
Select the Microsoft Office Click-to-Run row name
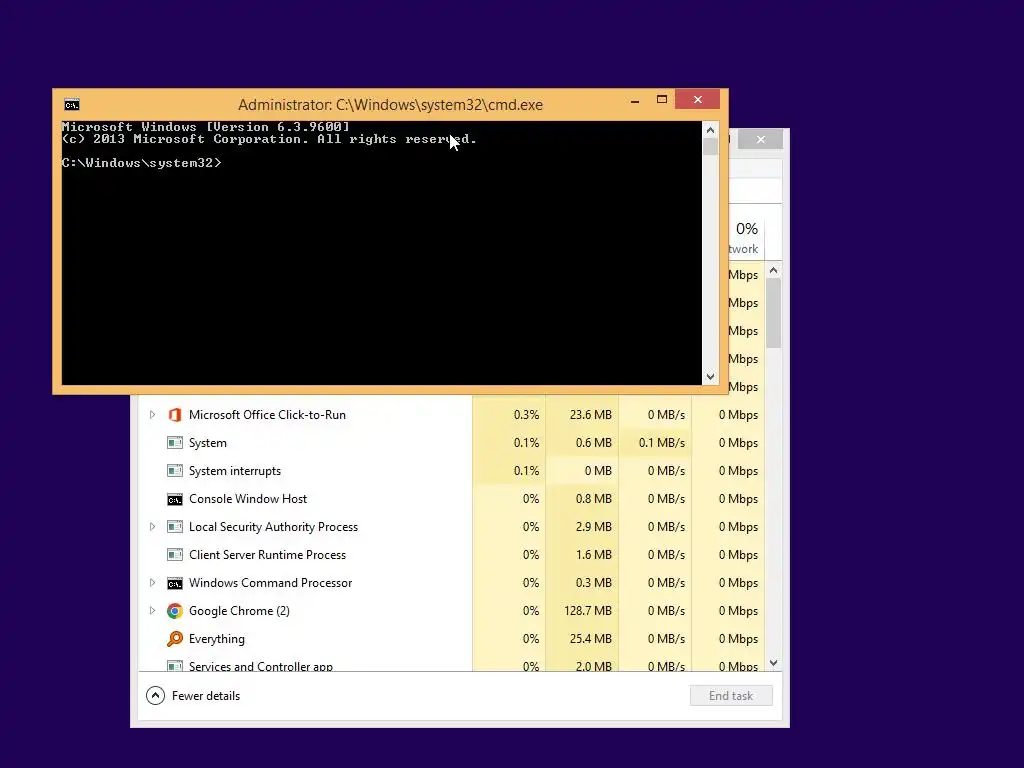[267, 415]
